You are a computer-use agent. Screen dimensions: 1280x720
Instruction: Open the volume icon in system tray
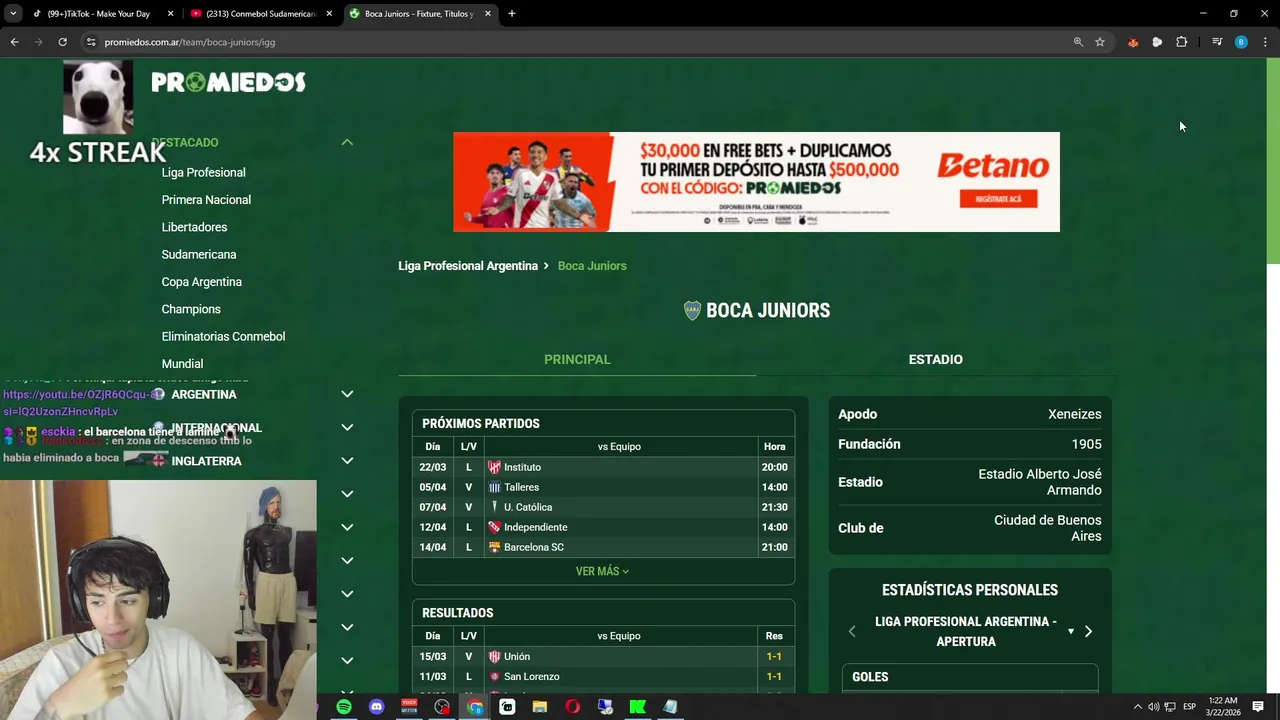point(1153,707)
